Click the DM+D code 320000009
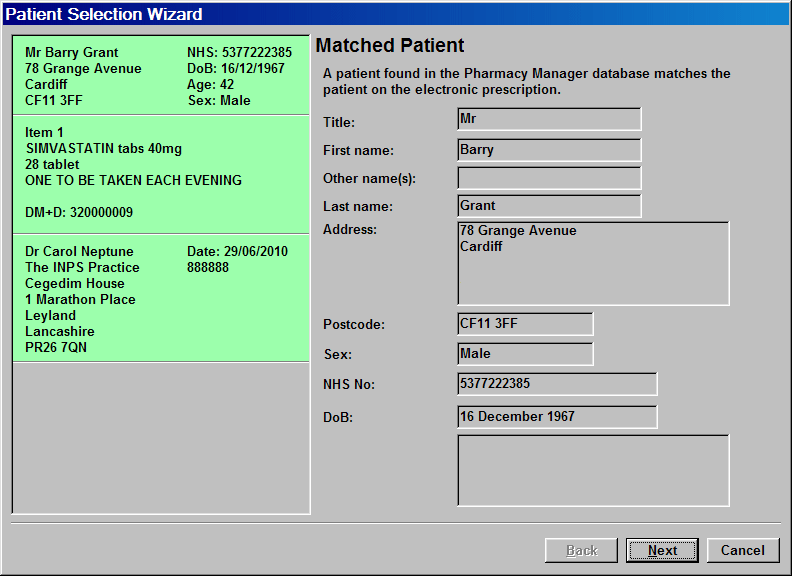Screen dimensions: 792x576 pyautogui.click(x=79, y=213)
